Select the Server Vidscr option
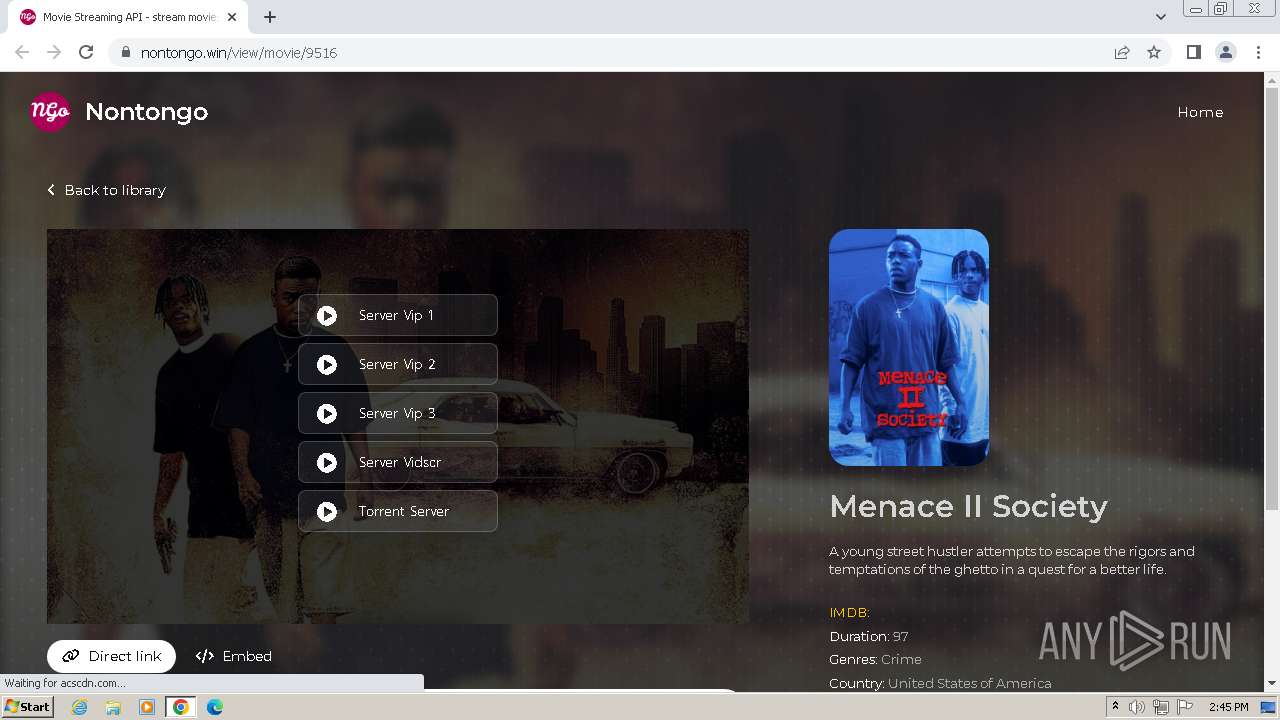Viewport: 1280px width, 720px height. point(398,462)
